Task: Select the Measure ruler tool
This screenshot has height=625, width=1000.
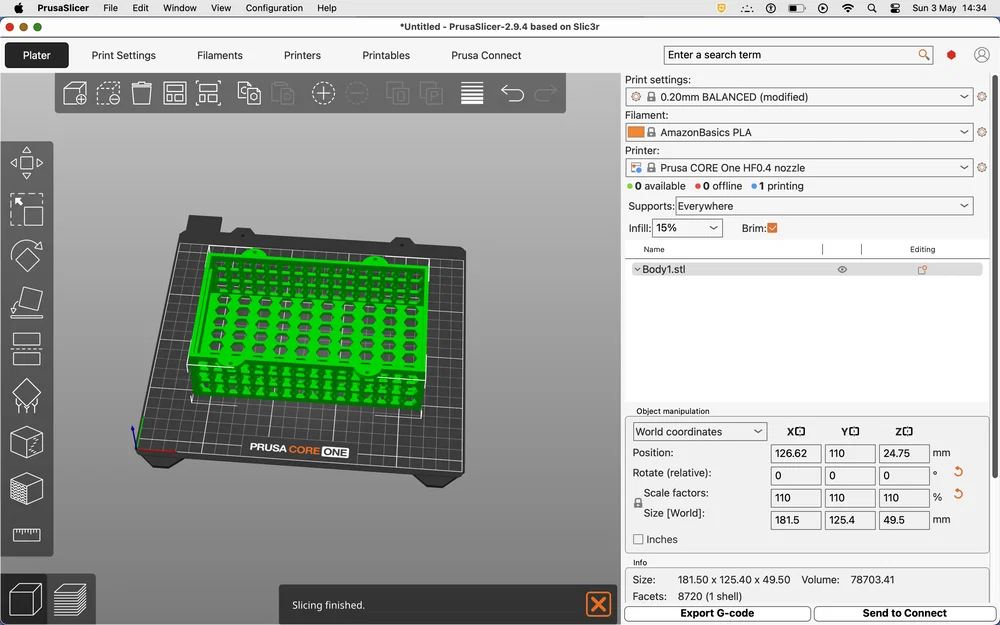Action: point(27,534)
